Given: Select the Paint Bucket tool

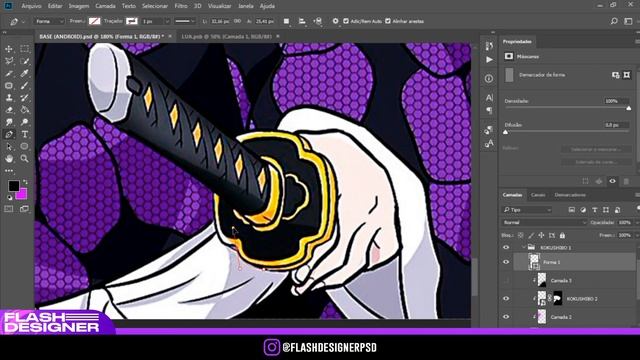Looking at the screenshot, I should 24,110.
